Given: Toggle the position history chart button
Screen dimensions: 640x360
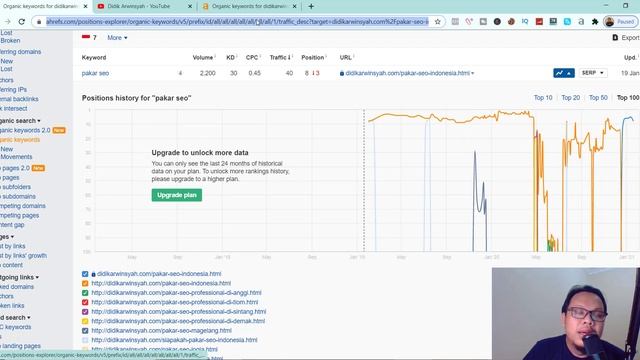Looking at the screenshot, I should point(564,73).
